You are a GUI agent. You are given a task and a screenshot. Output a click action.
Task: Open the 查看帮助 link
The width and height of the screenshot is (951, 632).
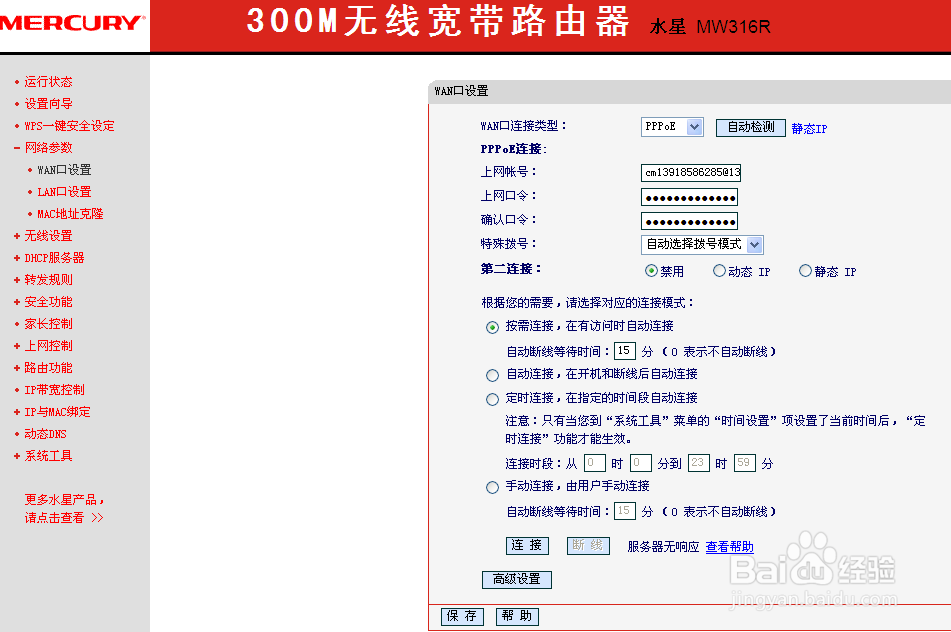[x=729, y=547]
